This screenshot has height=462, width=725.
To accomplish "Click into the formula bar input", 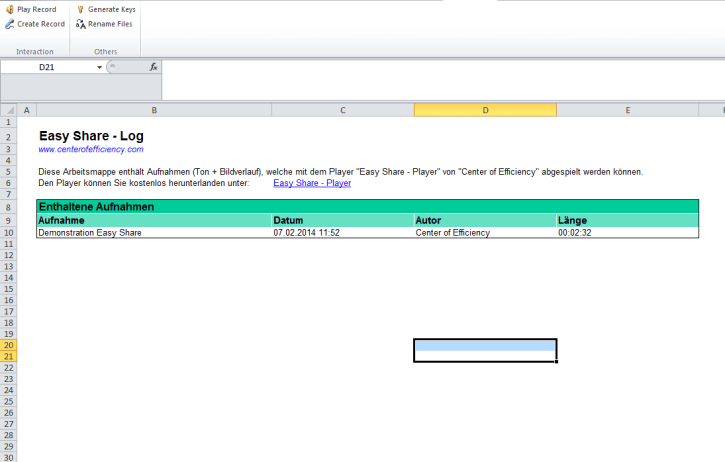I will 443,80.
